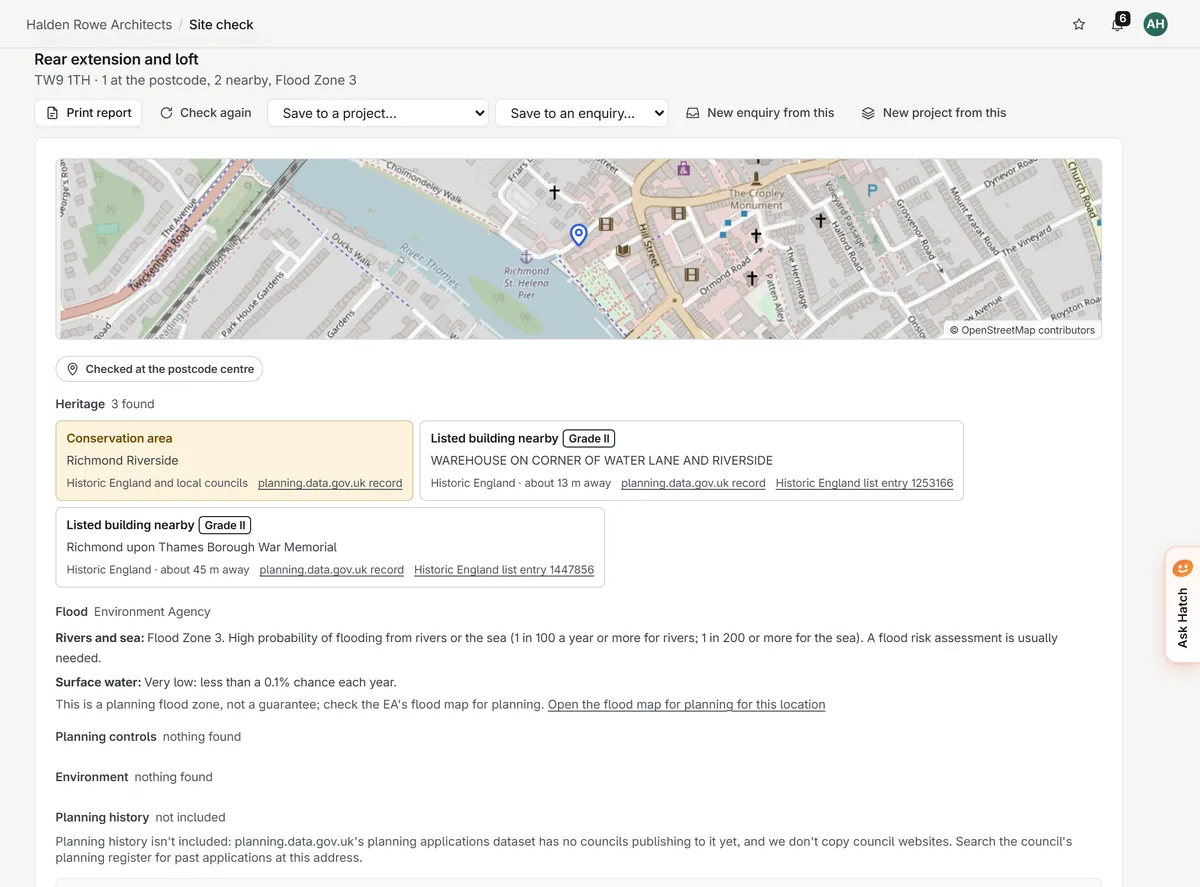Go to Halden Rowe Architects breadcrumb
1200x887 pixels.
pyautogui.click(x=99, y=24)
